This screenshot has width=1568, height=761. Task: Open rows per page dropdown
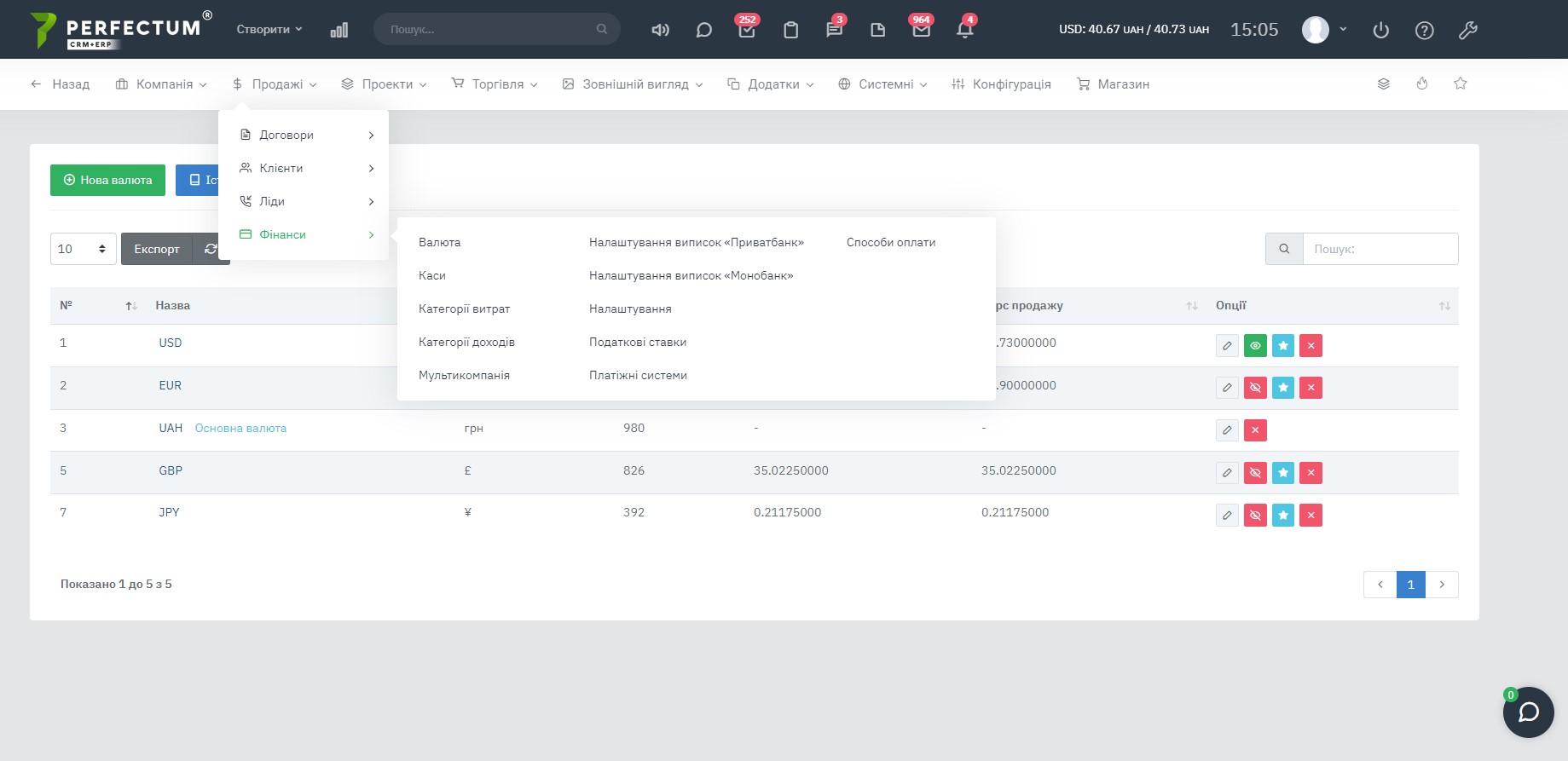83,249
